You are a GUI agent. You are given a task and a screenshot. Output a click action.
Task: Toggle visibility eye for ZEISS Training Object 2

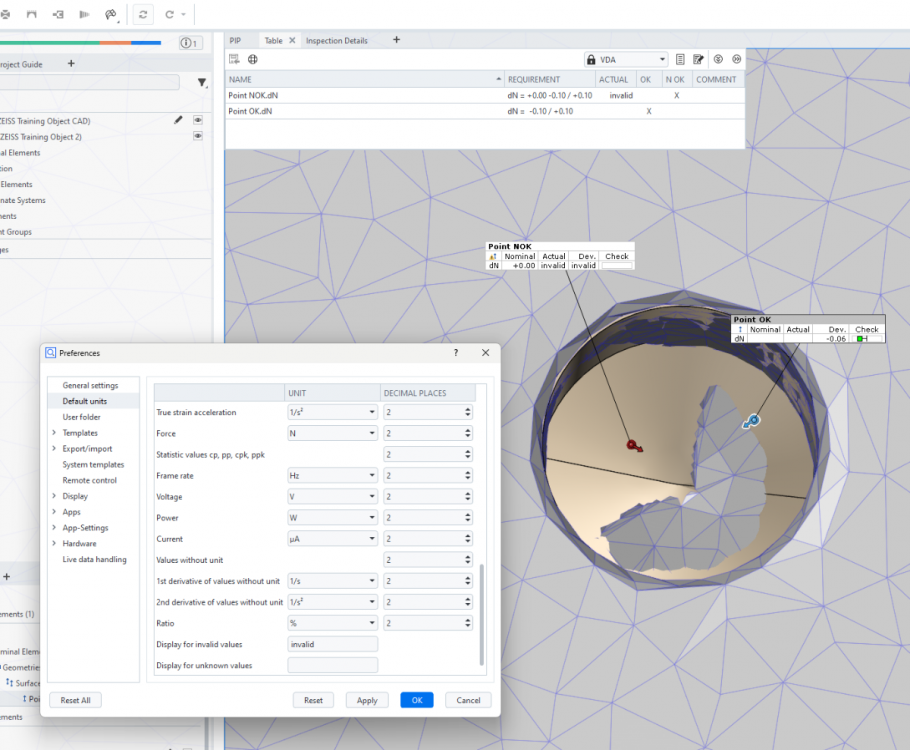click(x=198, y=136)
